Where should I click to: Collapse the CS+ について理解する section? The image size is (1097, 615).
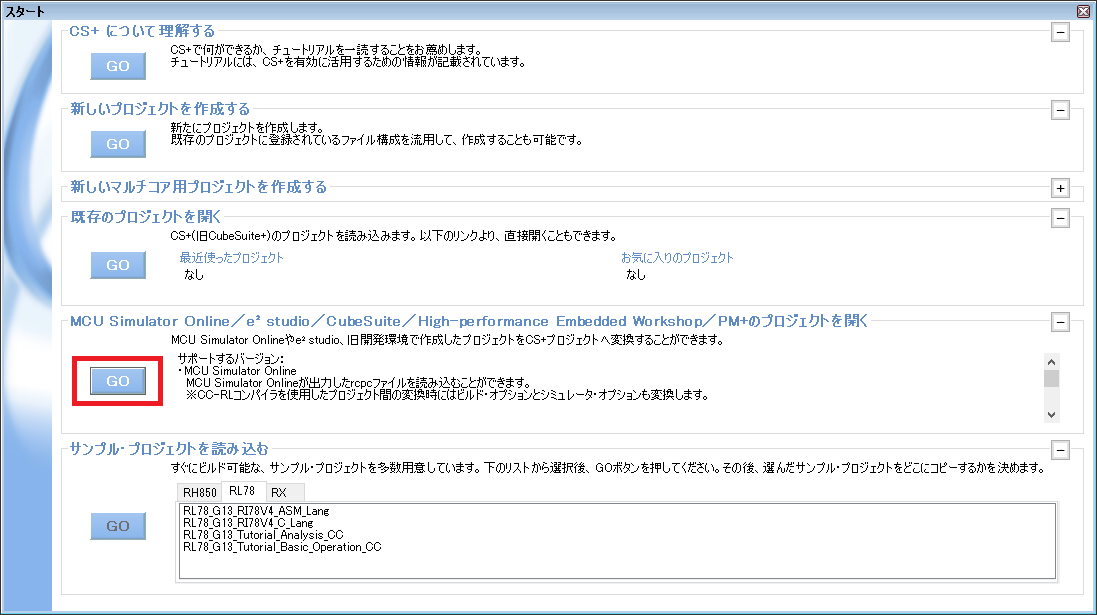(1060, 32)
